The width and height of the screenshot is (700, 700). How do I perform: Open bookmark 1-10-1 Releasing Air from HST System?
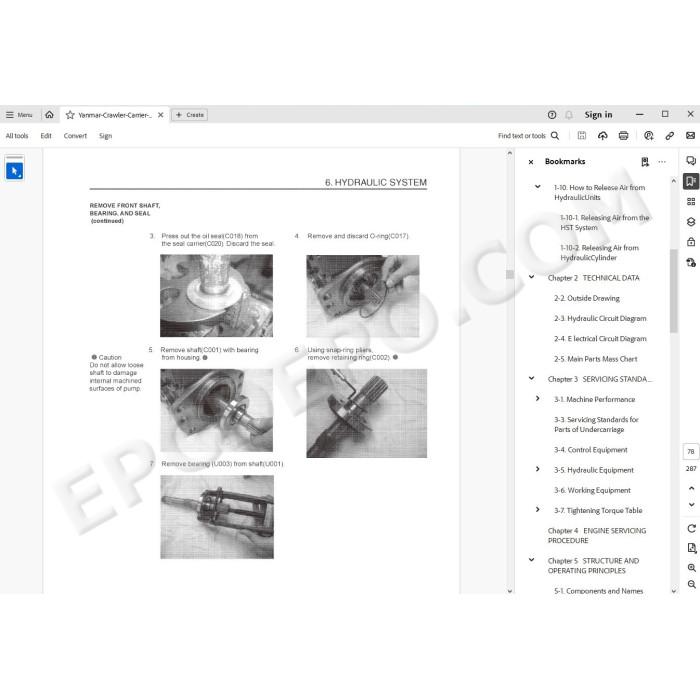pyautogui.click(x=604, y=223)
